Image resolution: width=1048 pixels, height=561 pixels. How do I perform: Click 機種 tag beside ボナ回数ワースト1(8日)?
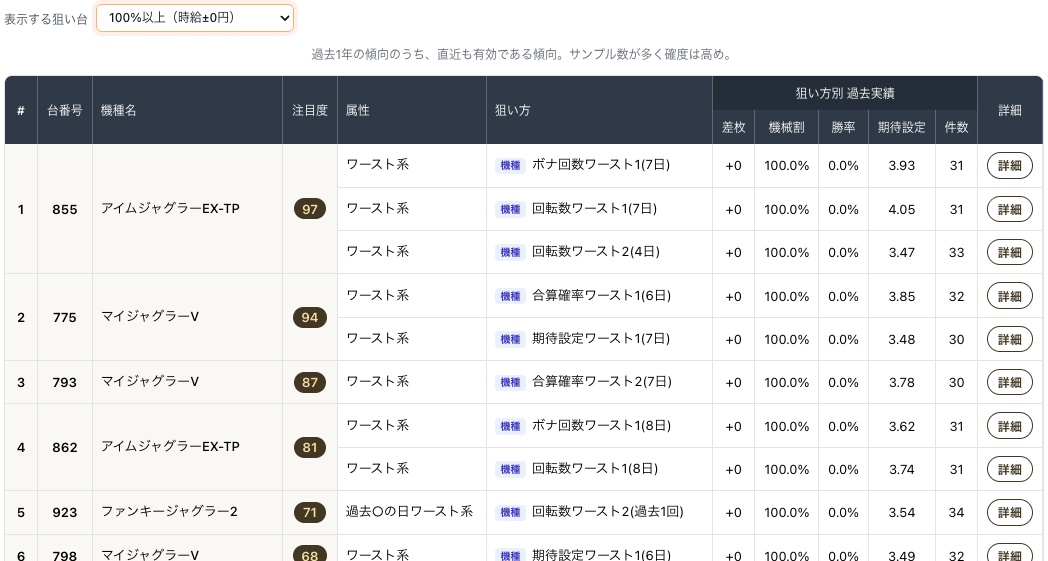[510, 426]
